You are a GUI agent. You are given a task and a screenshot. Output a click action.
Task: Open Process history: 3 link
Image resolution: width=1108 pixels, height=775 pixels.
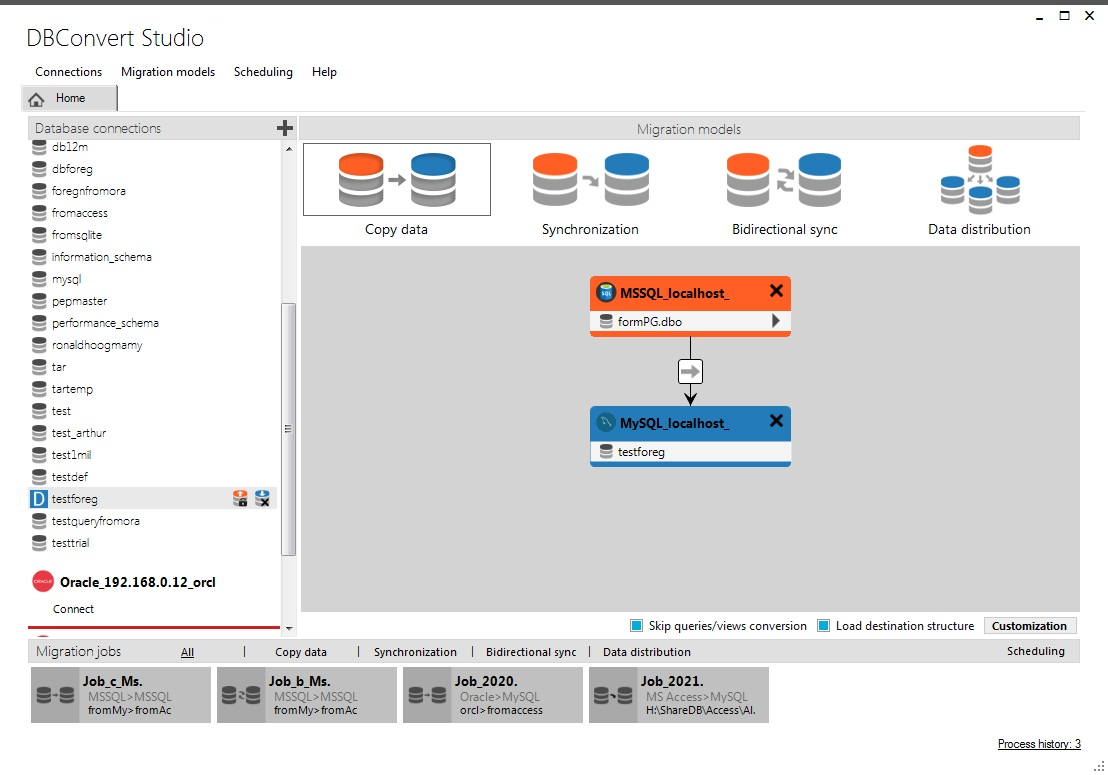(1039, 743)
